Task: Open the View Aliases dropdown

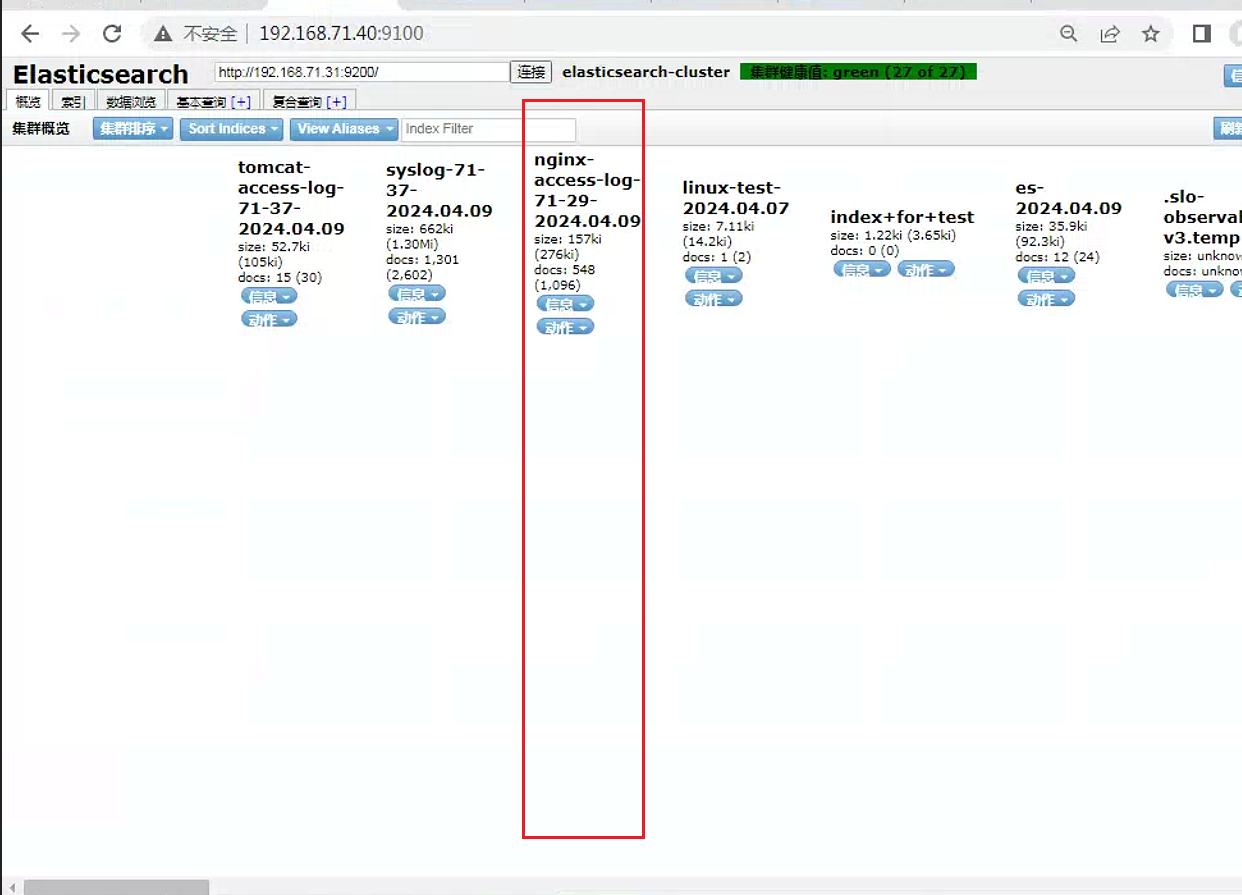Action: coord(344,129)
